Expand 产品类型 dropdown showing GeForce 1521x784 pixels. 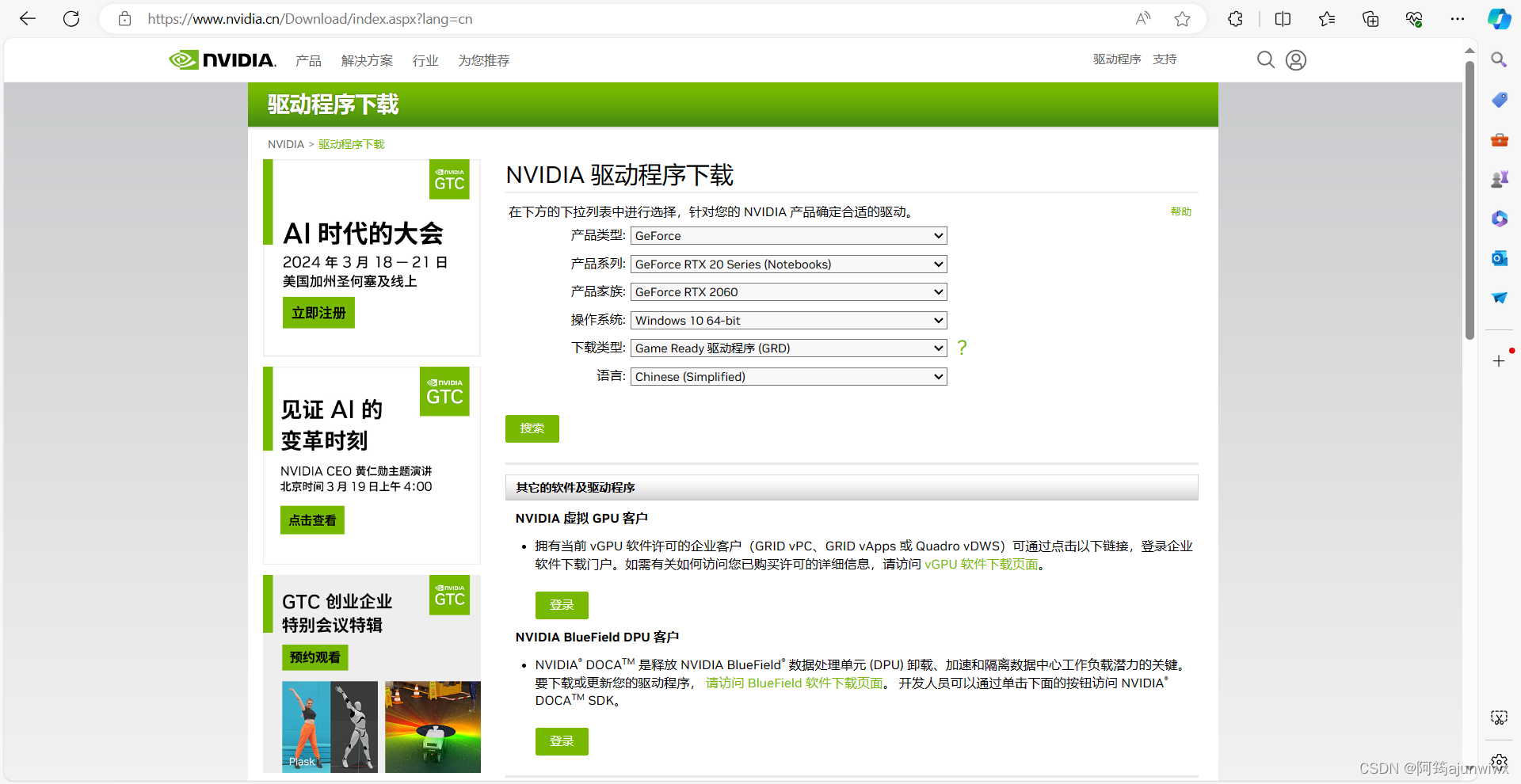pyautogui.click(x=789, y=236)
